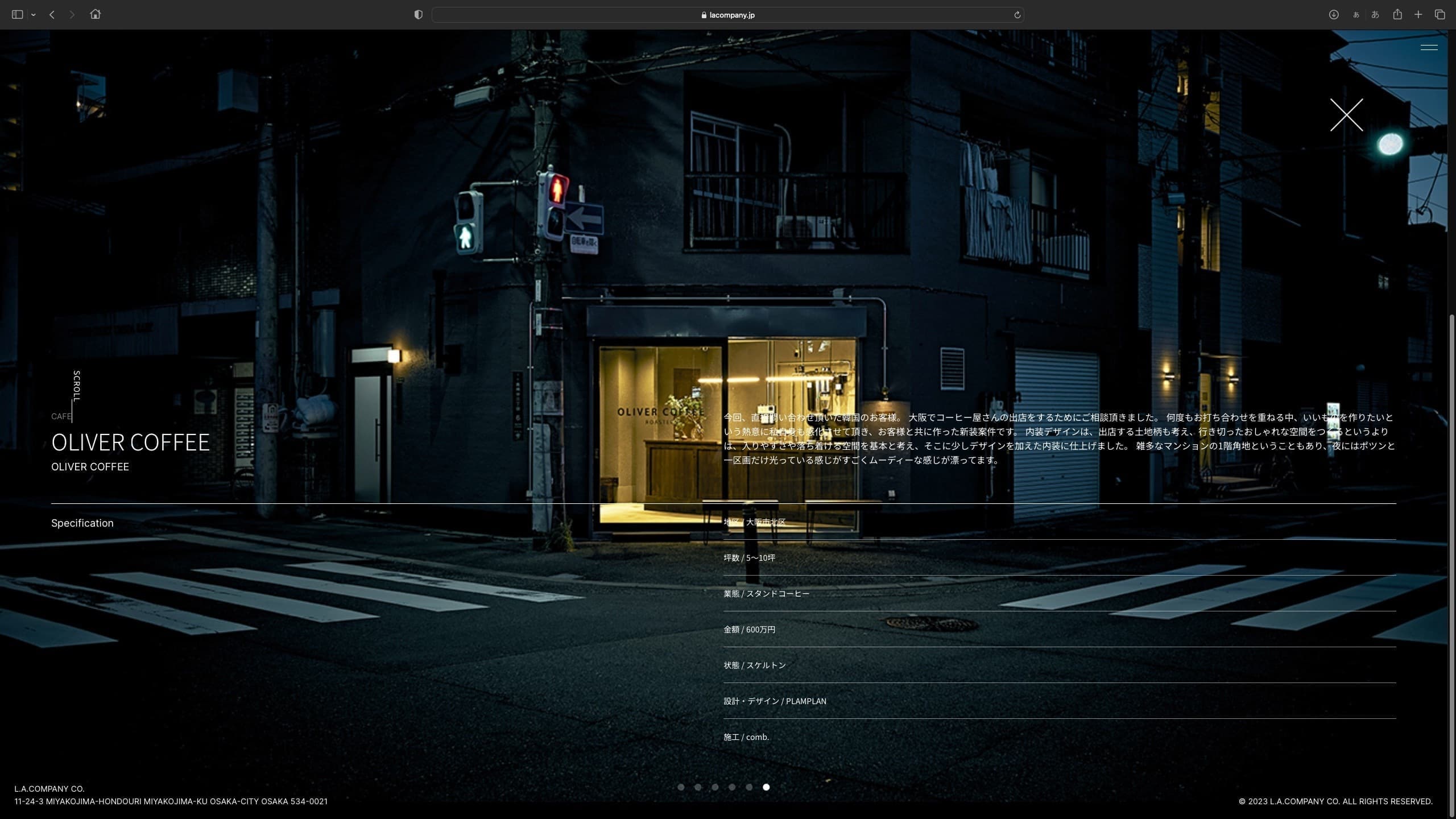Click the last active slideshow dot
The width and height of the screenshot is (1456, 819).
click(766, 787)
